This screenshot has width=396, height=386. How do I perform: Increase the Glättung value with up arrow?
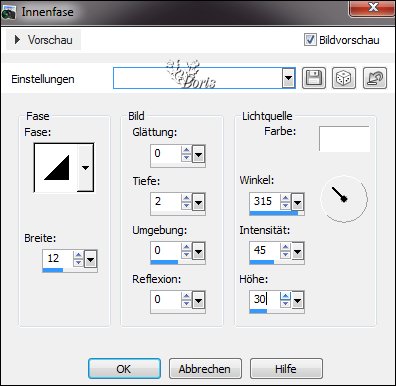click(186, 150)
